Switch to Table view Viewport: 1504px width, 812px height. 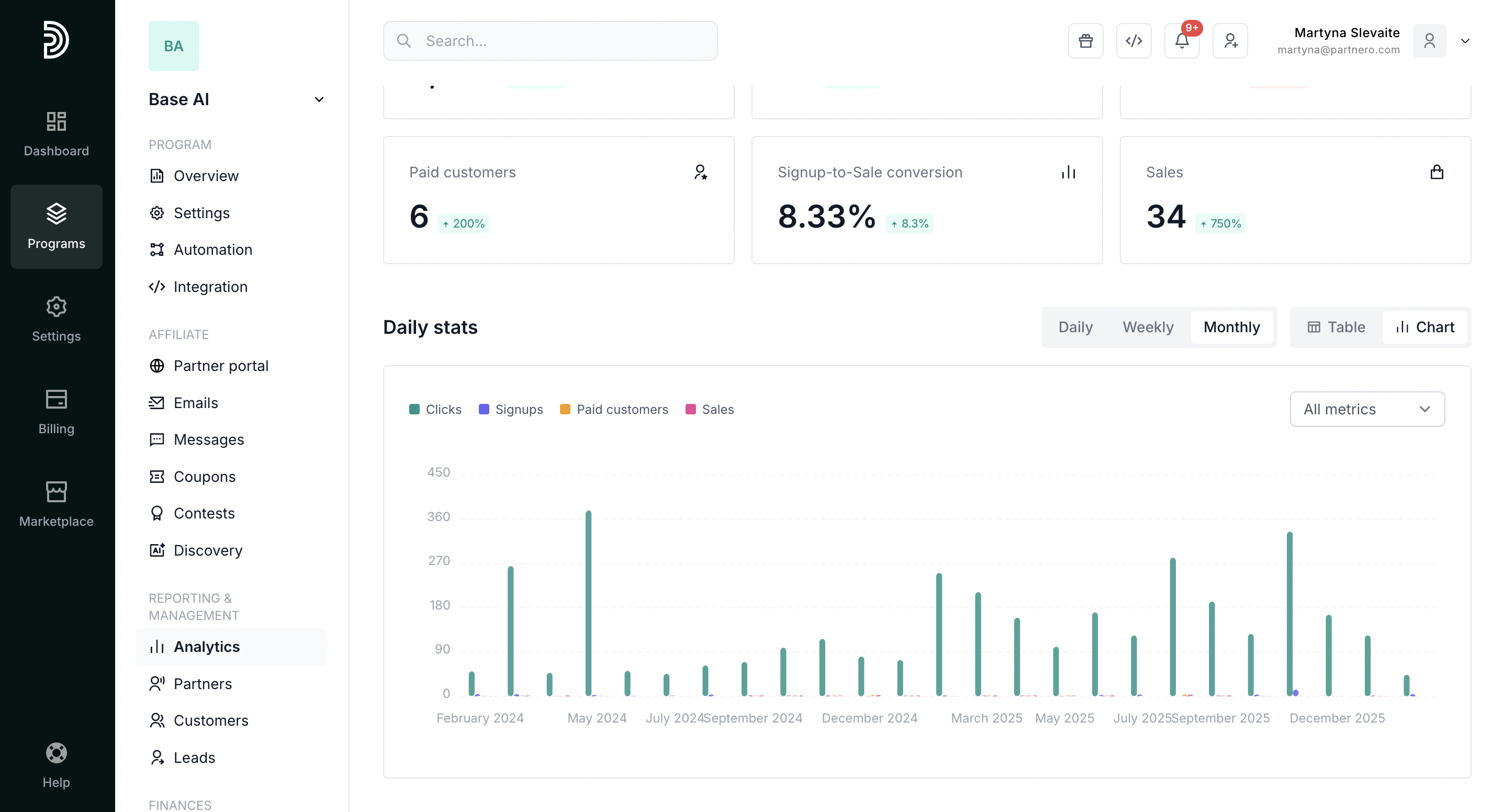tap(1336, 327)
